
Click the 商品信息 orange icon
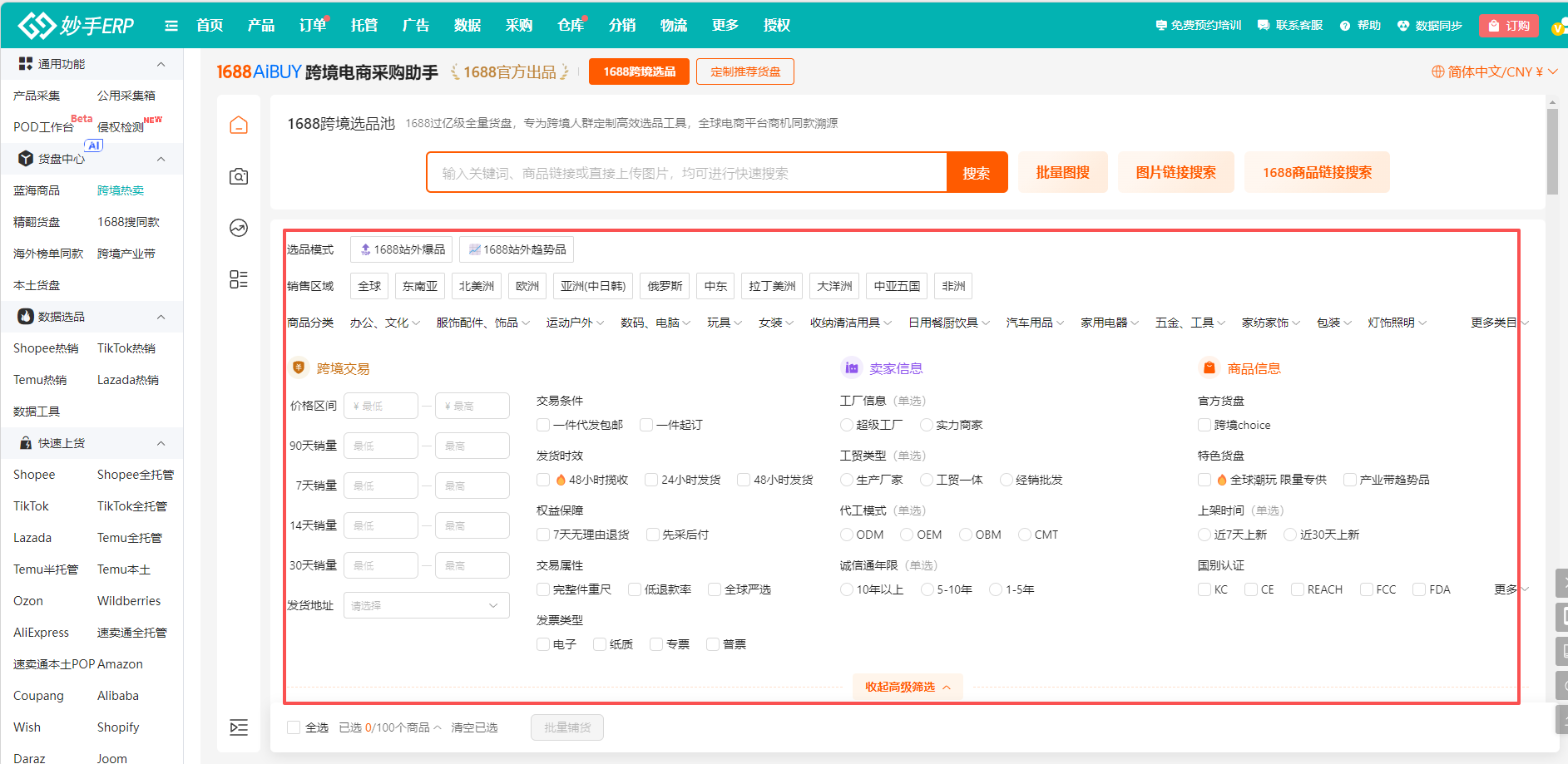pyautogui.click(x=1209, y=367)
